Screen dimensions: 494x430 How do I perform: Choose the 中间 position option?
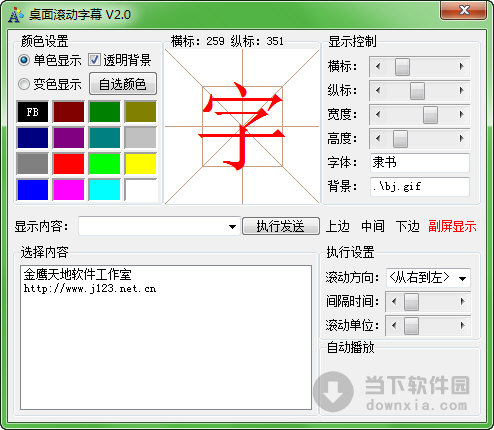tap(373, 226)
